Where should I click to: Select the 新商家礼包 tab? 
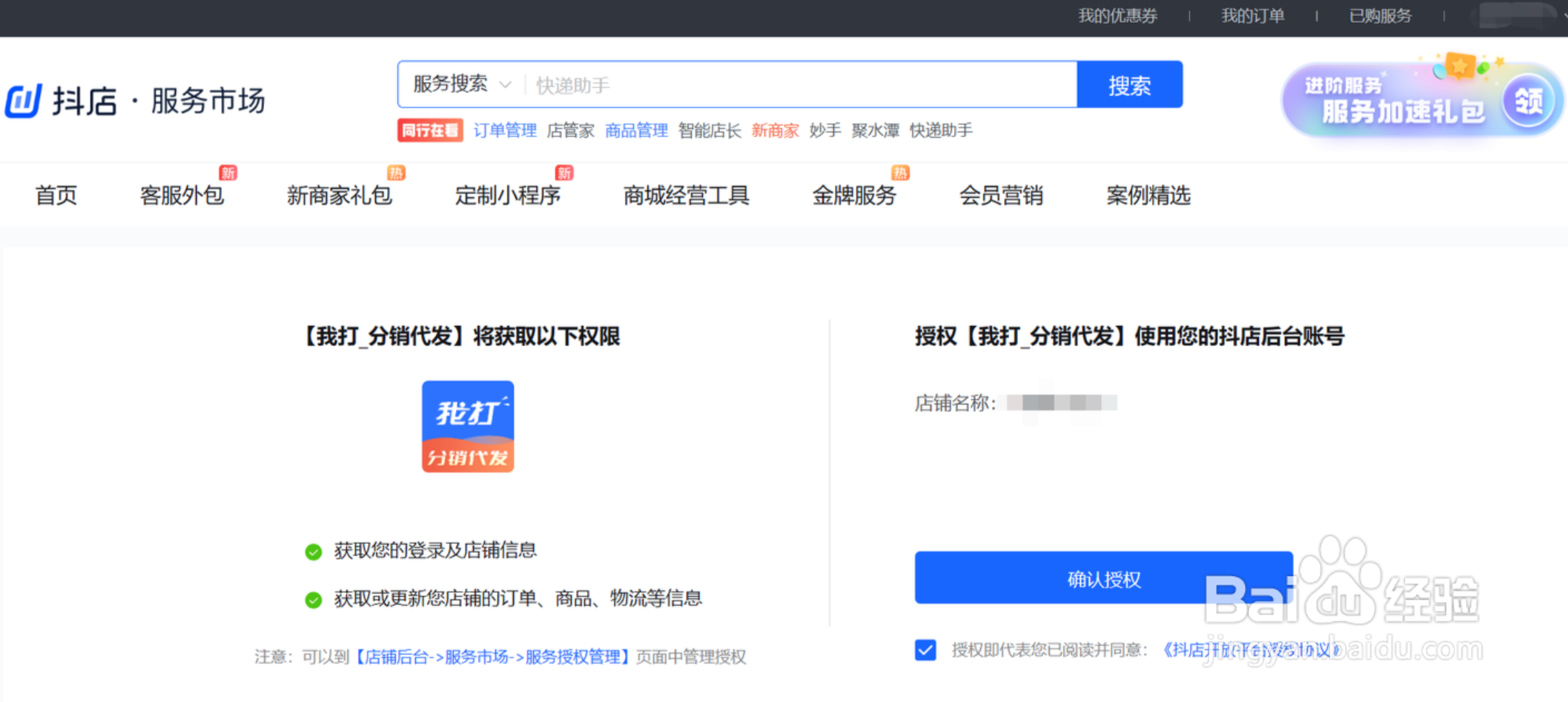[x=340, y=196]
